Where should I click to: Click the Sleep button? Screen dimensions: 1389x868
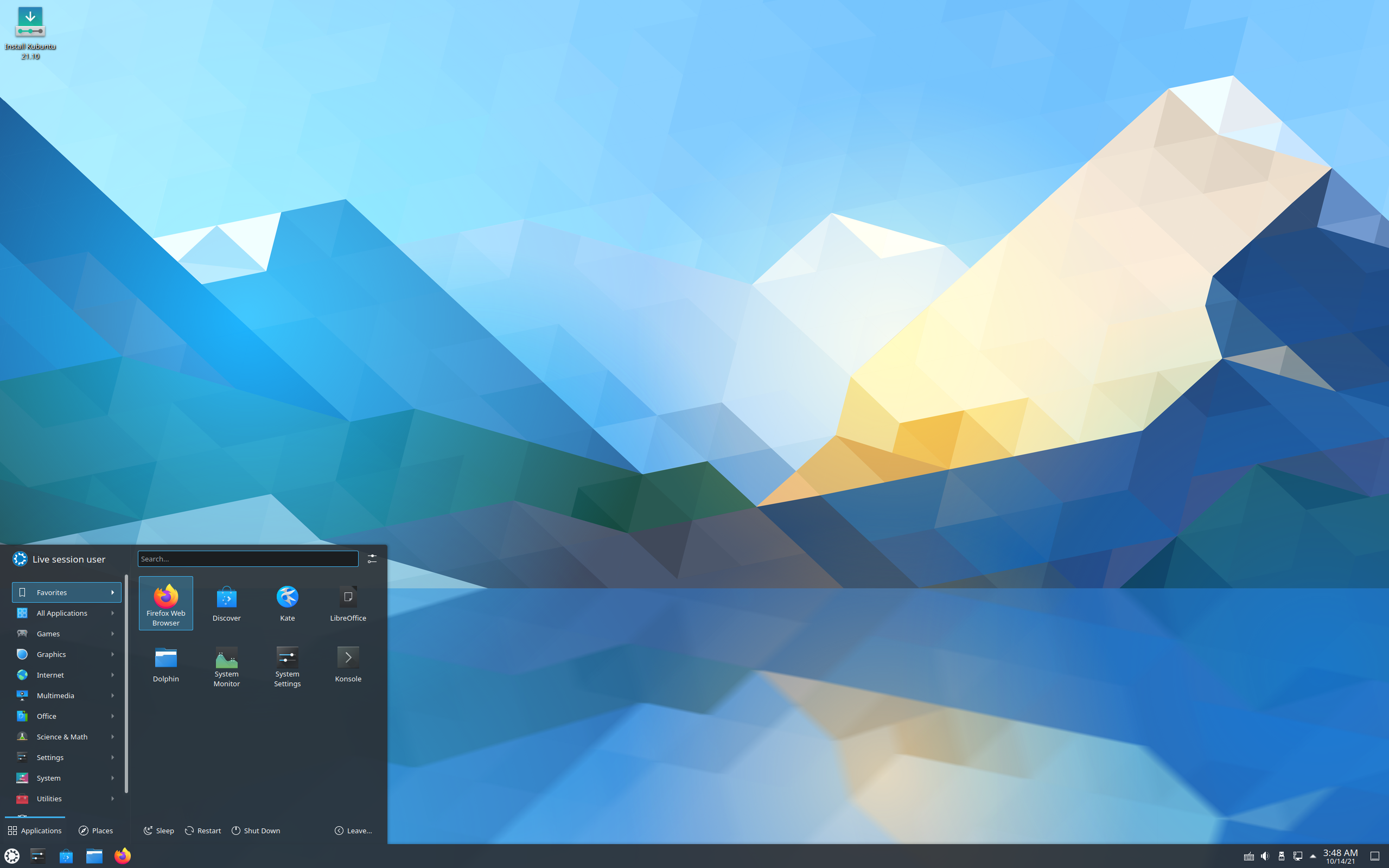158,831
